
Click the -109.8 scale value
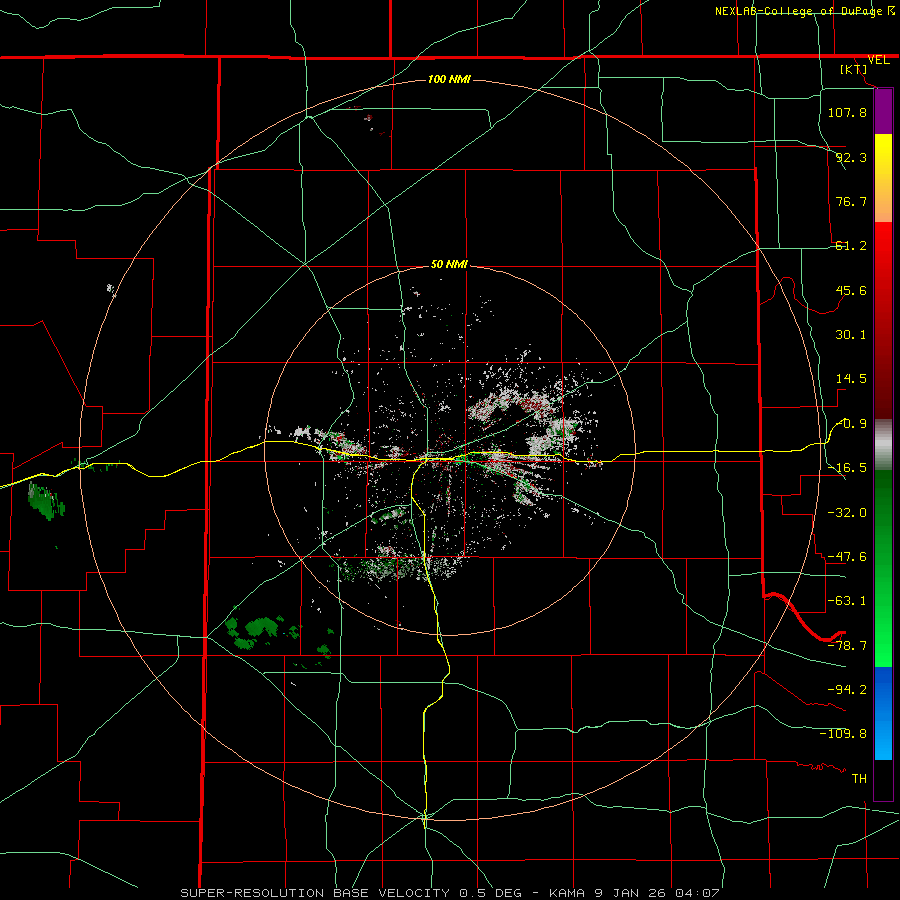pyautogui.click(x=843, y=734)
